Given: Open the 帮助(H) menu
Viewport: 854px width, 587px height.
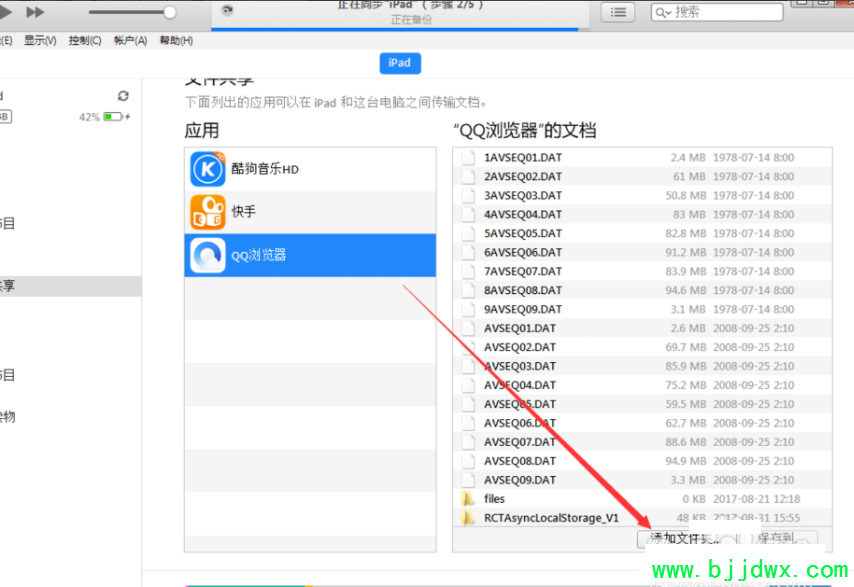Looking at the screenshot, I should (x=176, y=40).
